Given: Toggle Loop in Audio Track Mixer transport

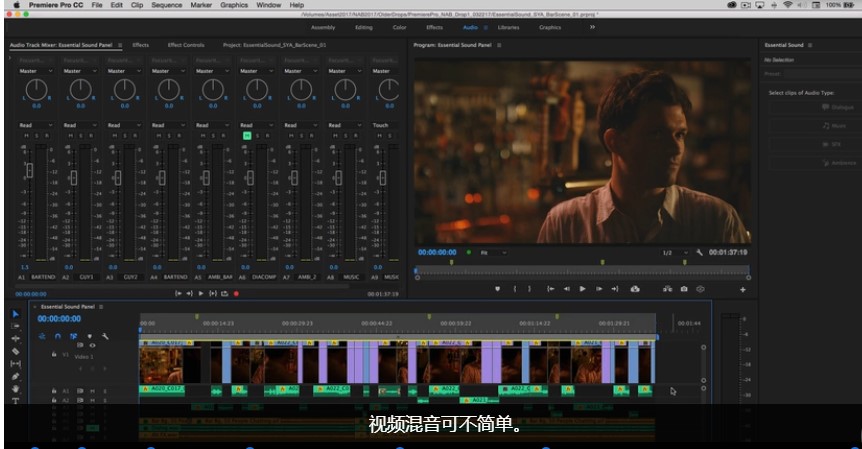Looking at the screenshot, I should tap(224, 293).
